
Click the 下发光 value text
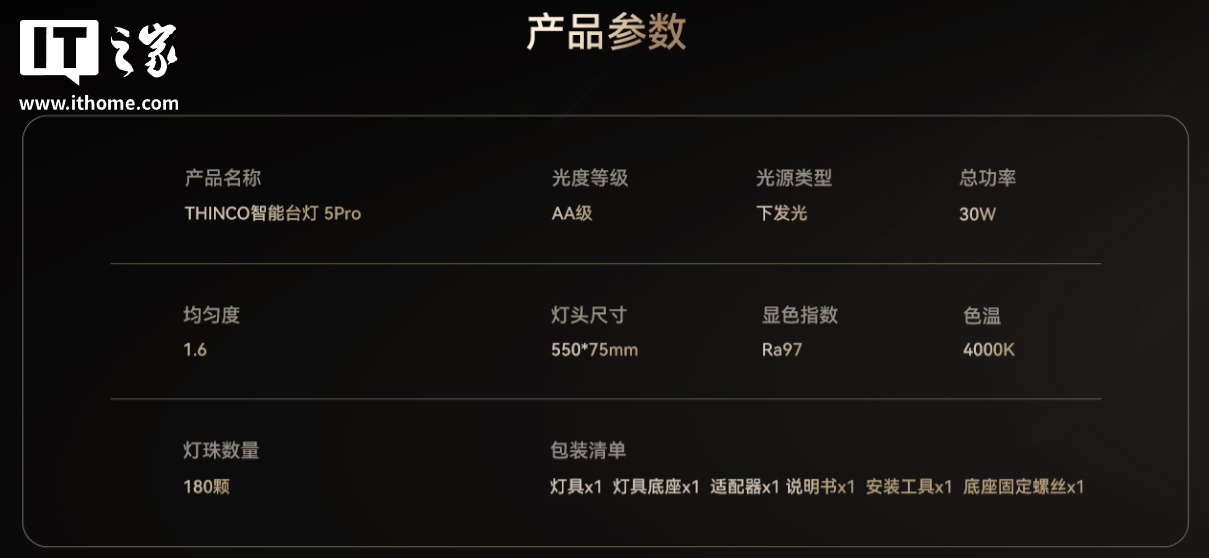pyautogui.click(x=781, y=213)
